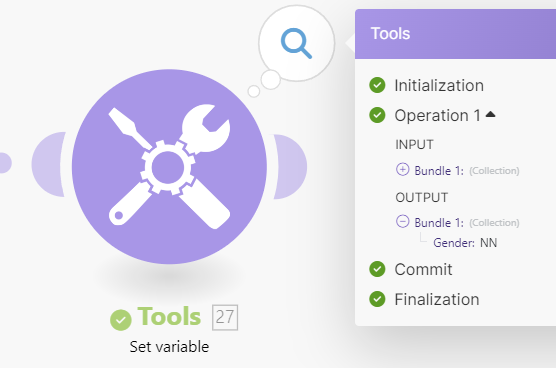The image size is (556, 368).
Task: Click the INPUT section label
Action: tap(414, 145)
